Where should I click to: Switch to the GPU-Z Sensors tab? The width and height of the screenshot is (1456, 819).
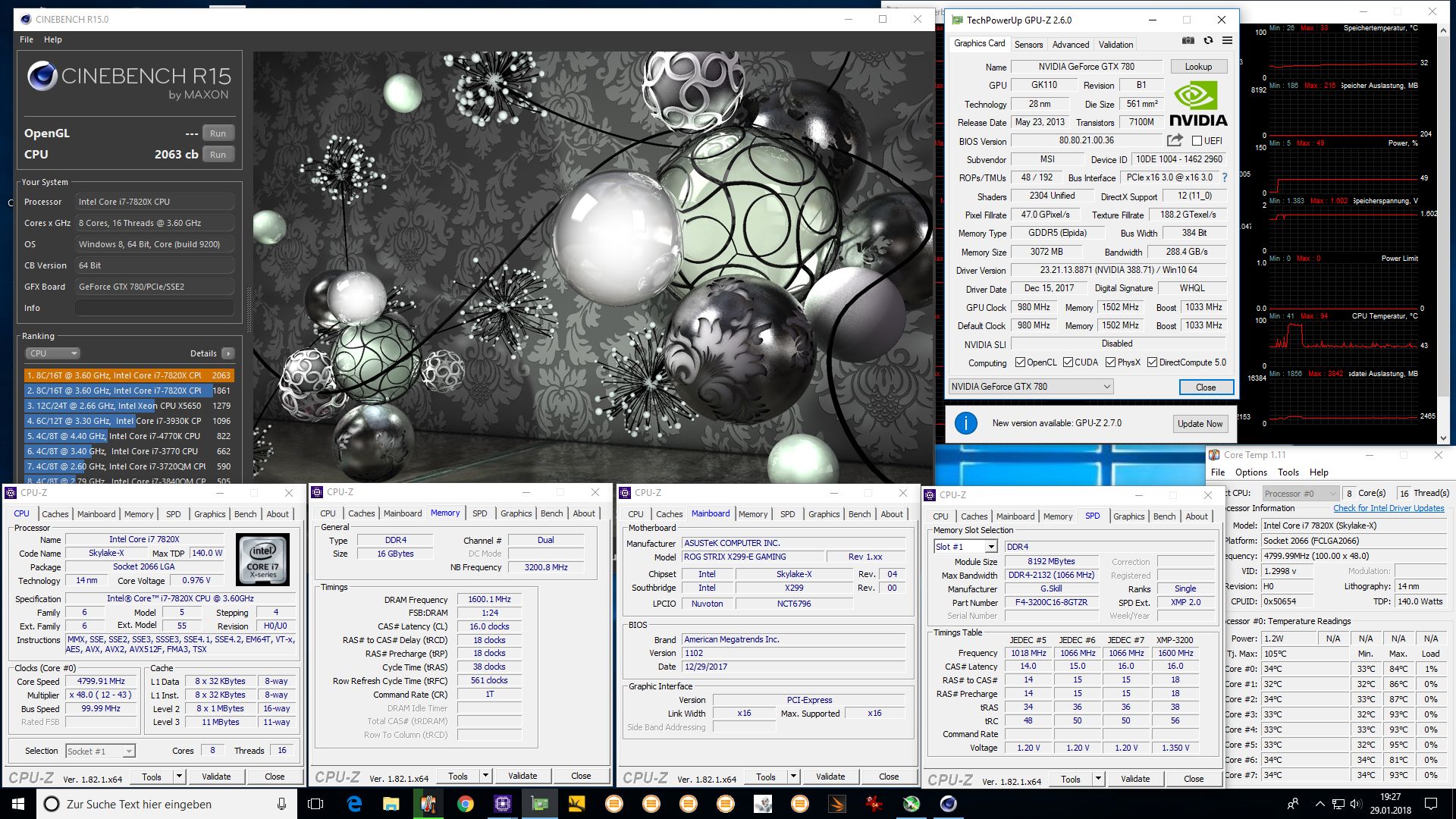pyautogui.click(x=1028, y=45)
